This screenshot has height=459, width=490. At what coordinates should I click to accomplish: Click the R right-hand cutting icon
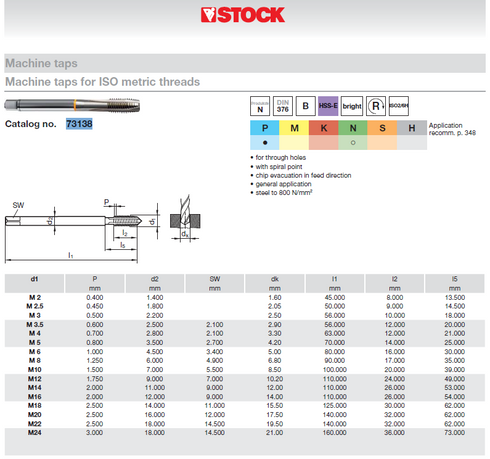tap(376, 106)
